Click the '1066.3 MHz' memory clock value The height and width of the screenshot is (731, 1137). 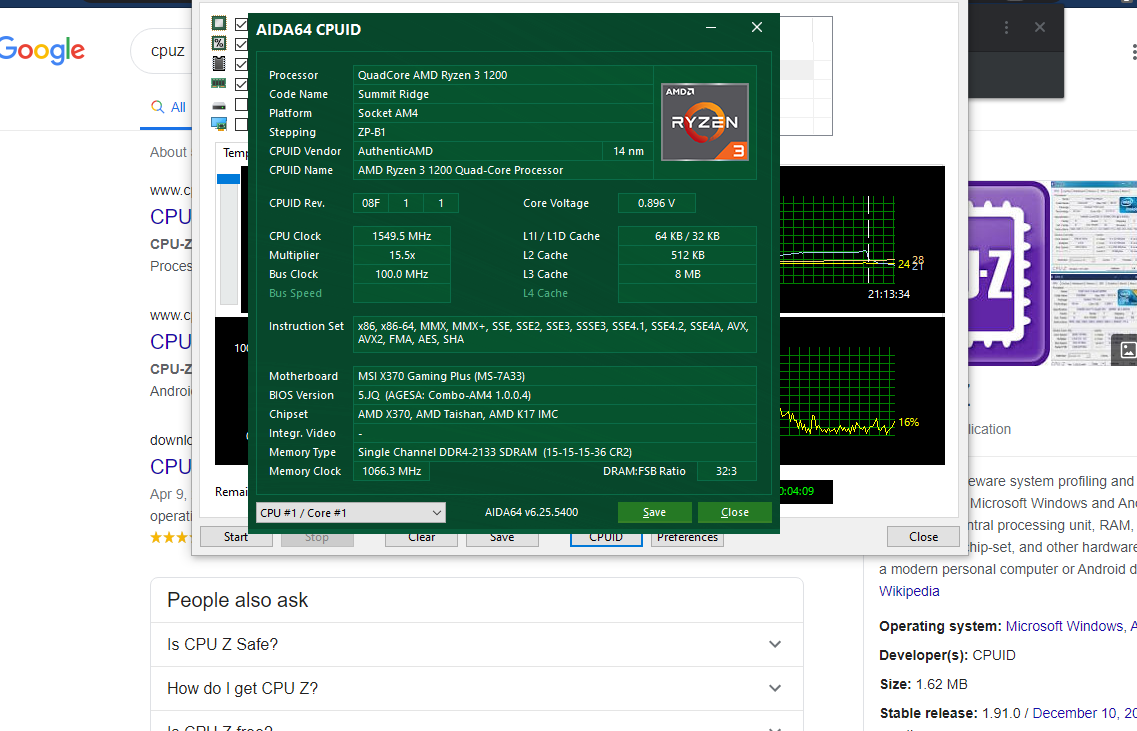[x=392, y=471]
